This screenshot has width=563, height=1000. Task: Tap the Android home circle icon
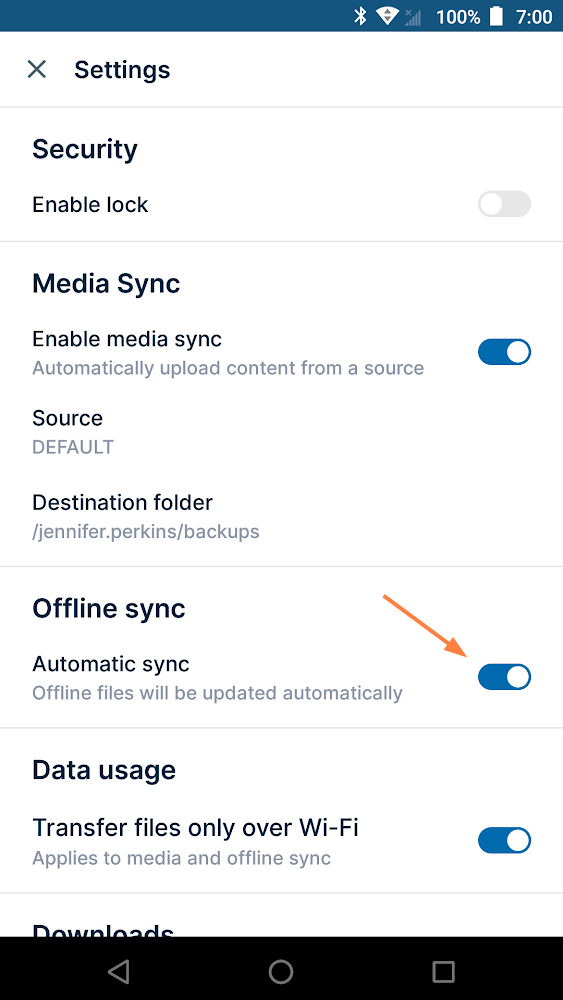[x=281, y=971]
